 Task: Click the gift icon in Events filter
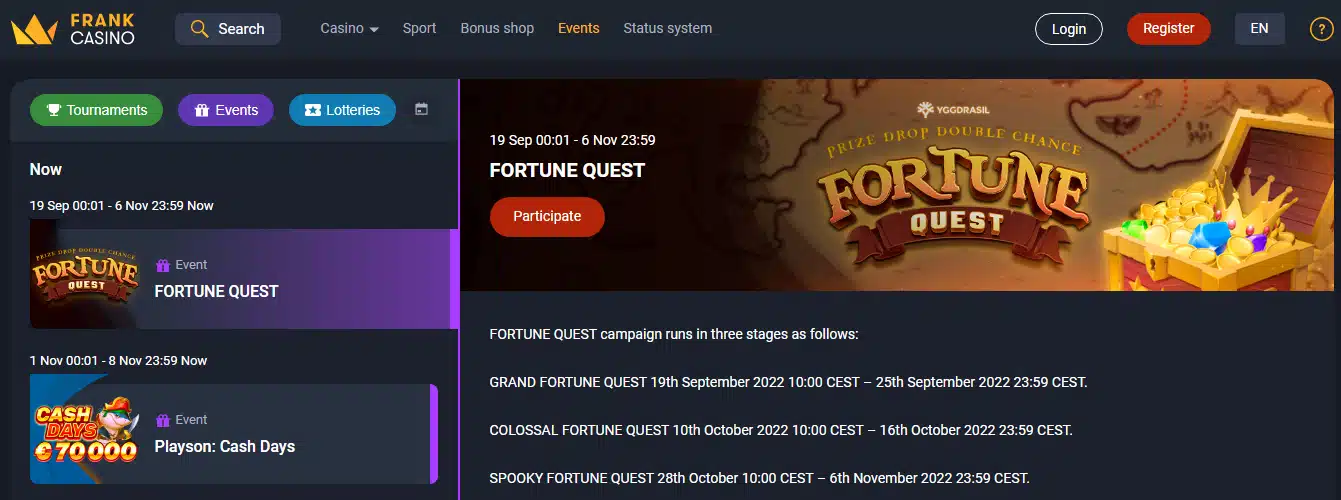(201, 110)
